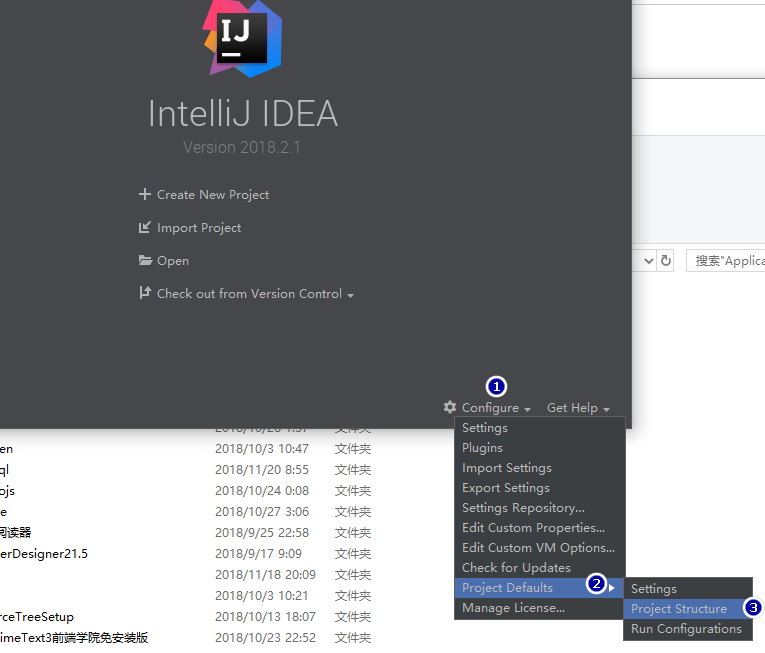Open Manage License... entry

pos(540,608)
